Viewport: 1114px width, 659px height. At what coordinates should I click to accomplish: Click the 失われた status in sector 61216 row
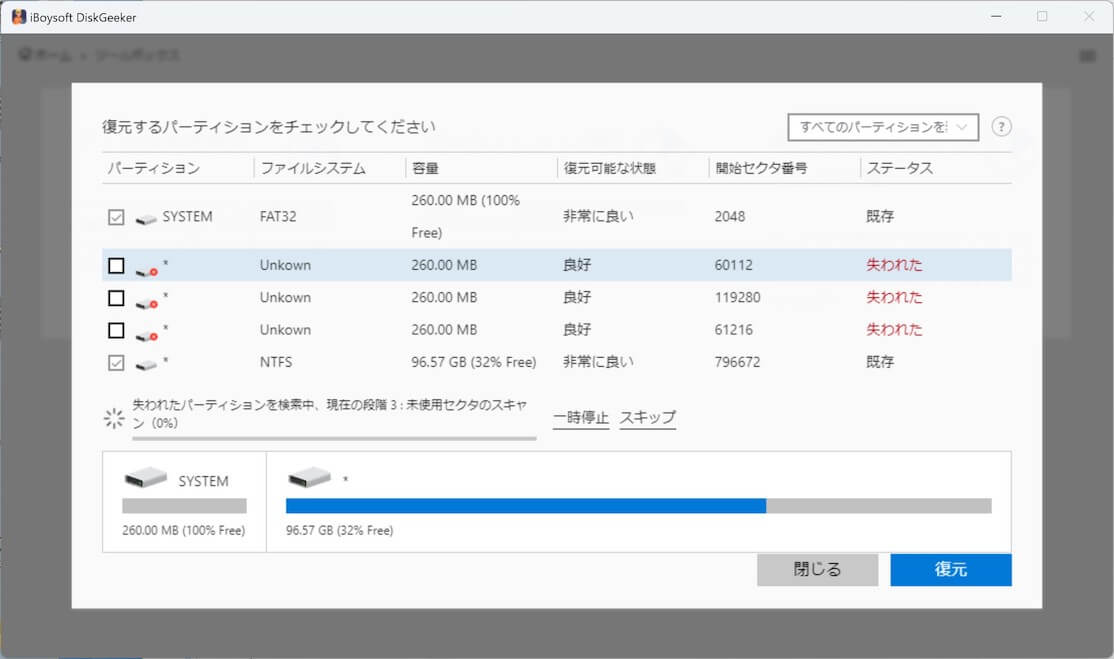click(894, 330)
